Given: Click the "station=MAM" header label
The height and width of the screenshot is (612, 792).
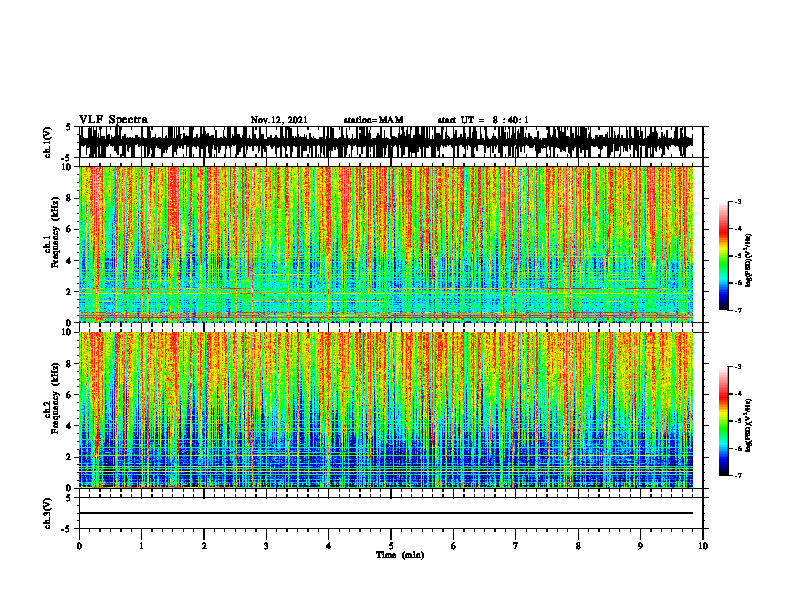Looking at the screenshot, I should coord(373,120).
